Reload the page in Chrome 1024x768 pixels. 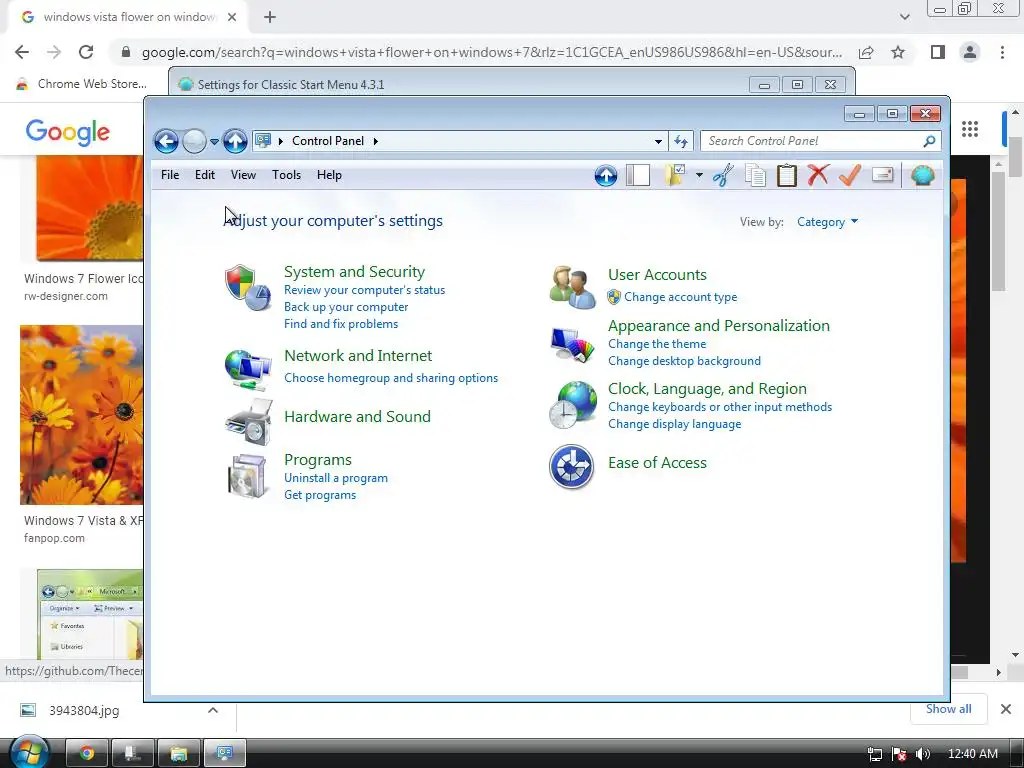[x=86, y=52]
